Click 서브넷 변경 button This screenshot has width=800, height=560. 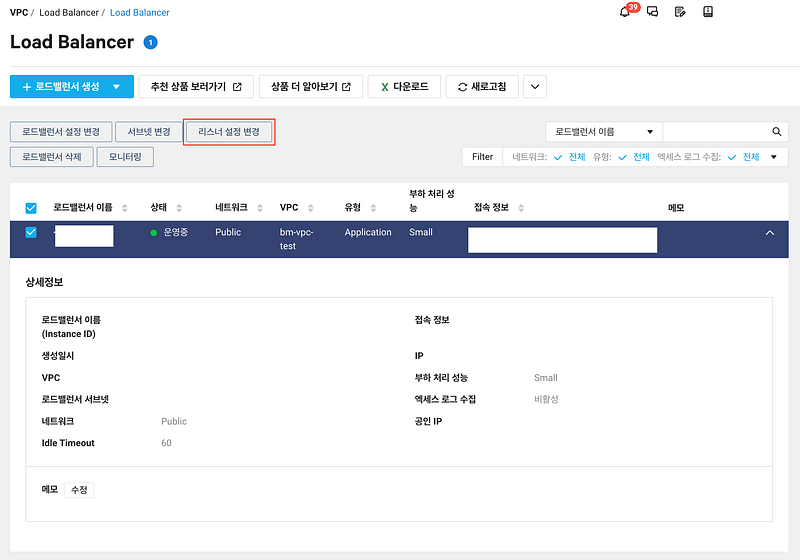click(x=149, y=132)
